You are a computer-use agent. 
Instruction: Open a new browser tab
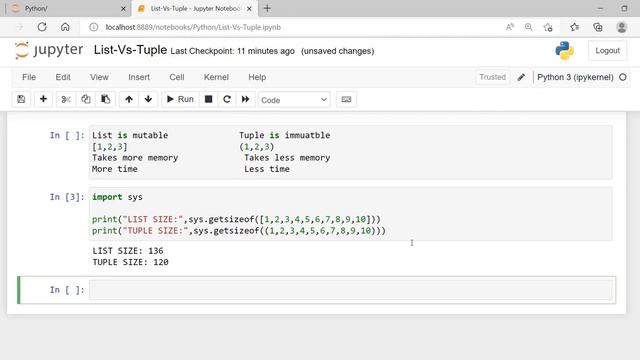point(267,8)
